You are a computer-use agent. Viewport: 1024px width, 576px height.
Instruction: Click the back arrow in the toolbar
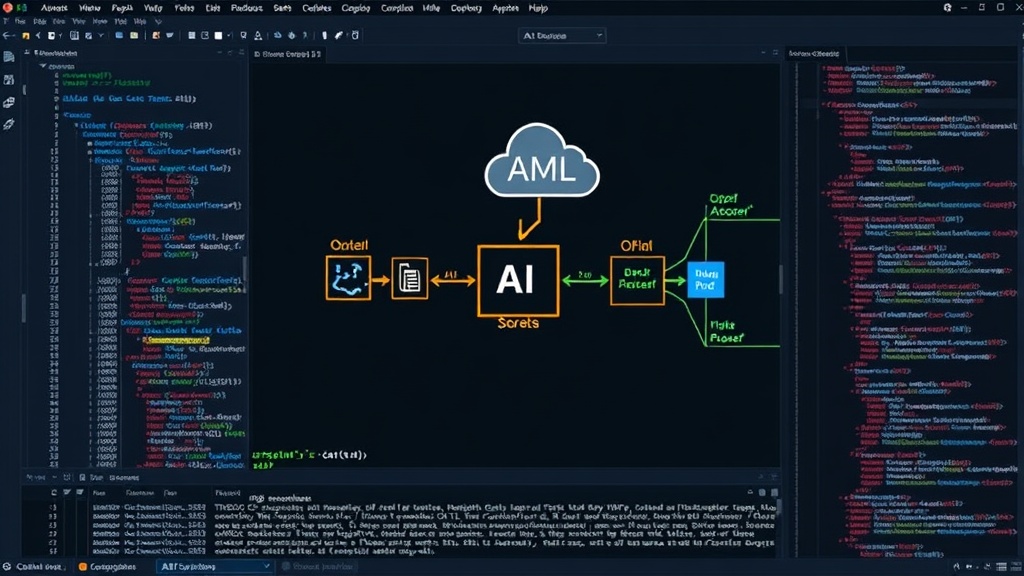click(8, 35)
